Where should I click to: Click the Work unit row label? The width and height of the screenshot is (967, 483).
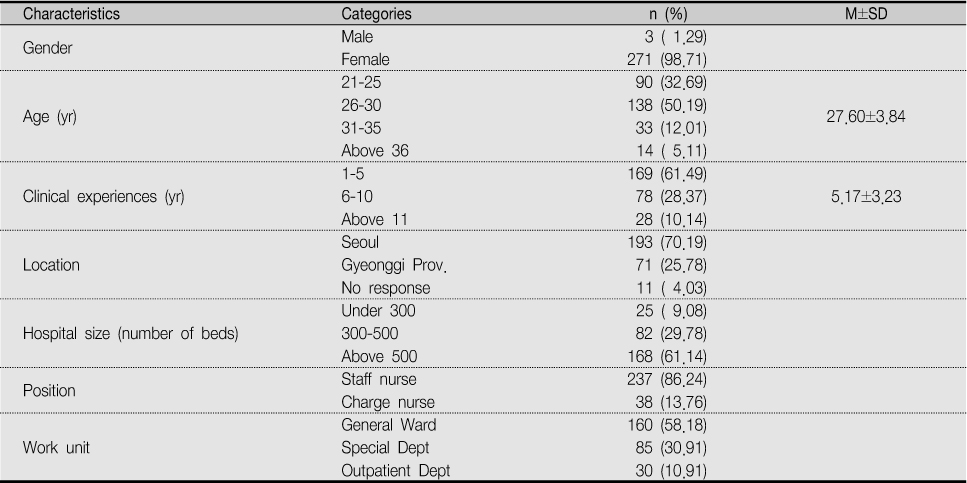(x=56, y=448)
